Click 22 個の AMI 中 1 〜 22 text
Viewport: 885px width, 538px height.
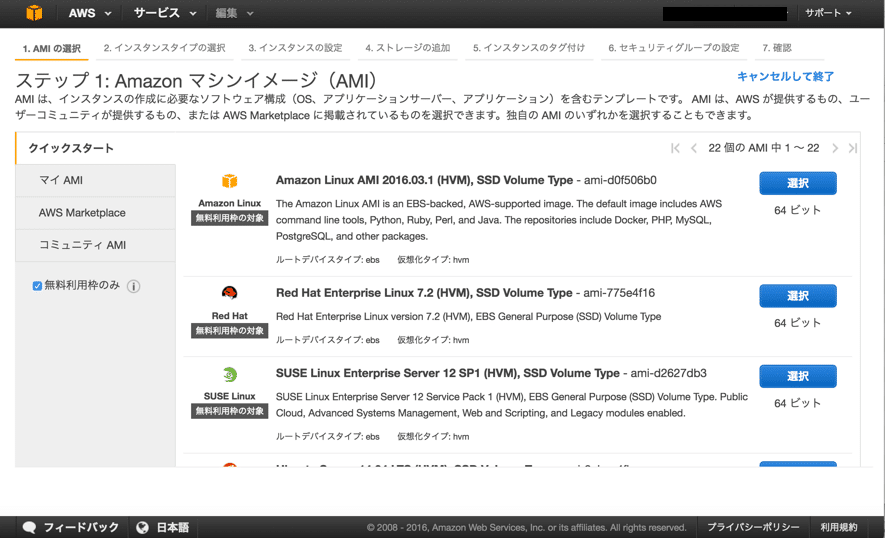point(764,148)
